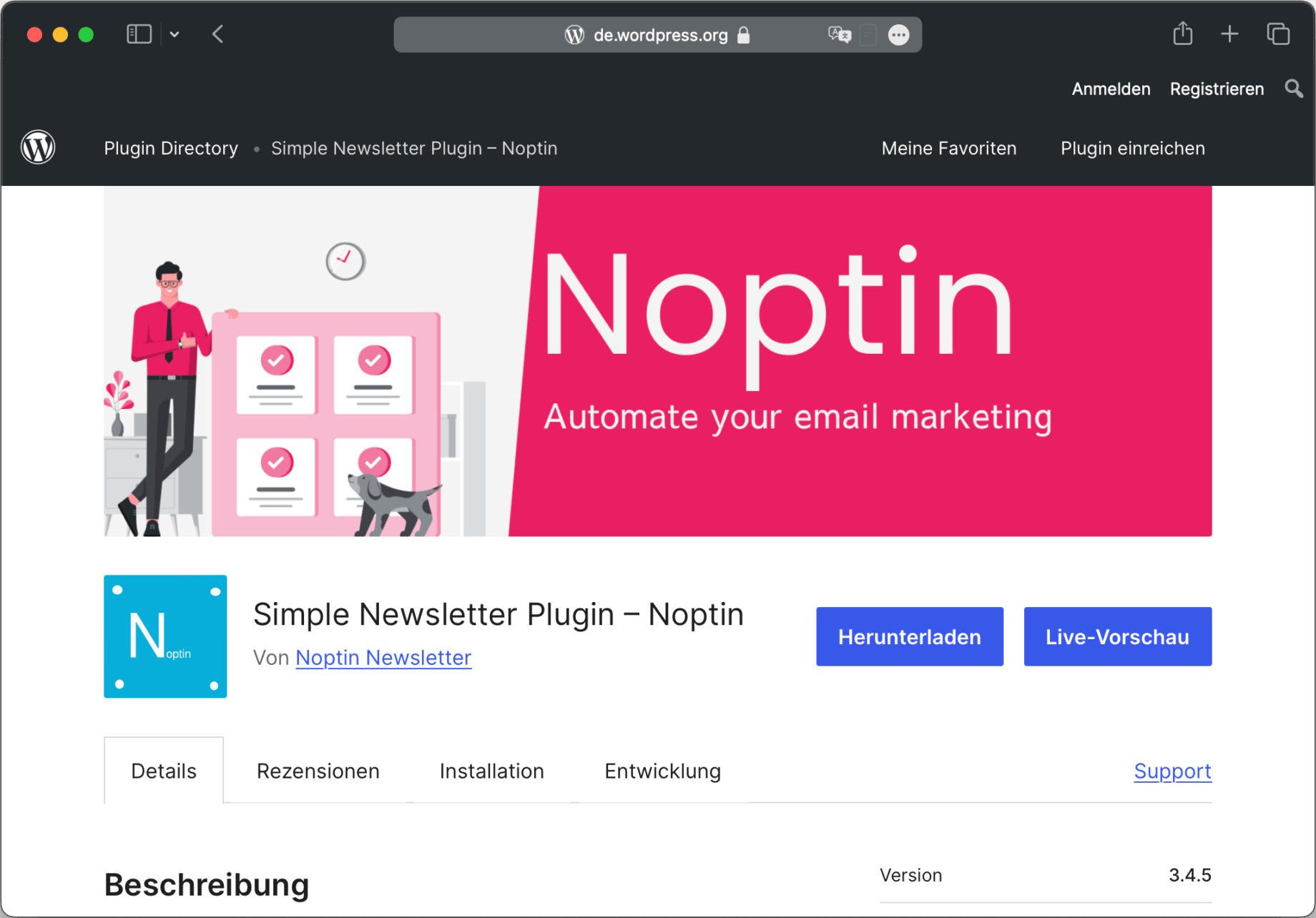Expand the sidebar chevron dropdown

point(174,34)
